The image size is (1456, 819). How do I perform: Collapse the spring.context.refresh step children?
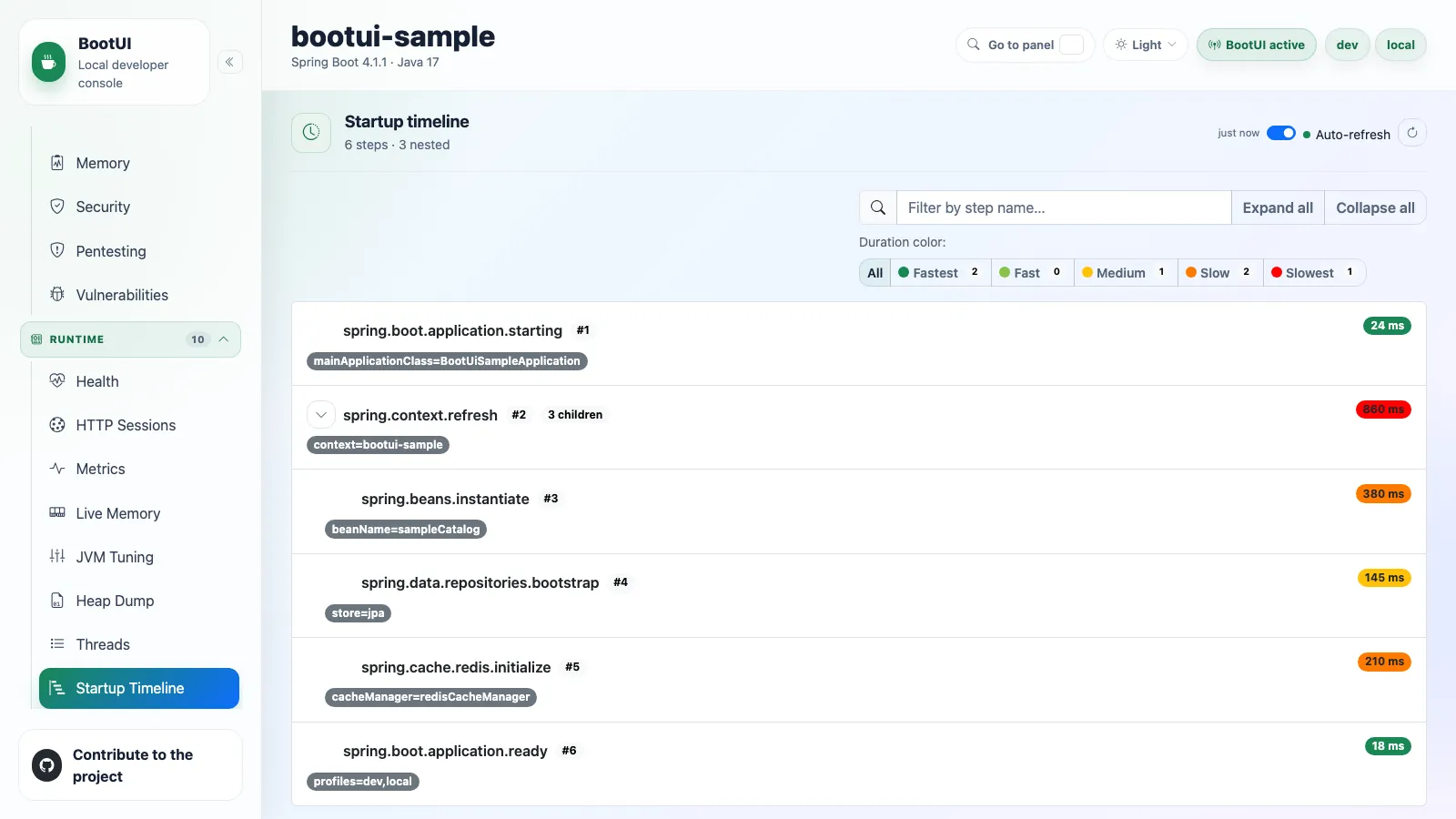(x=321, y=415)
